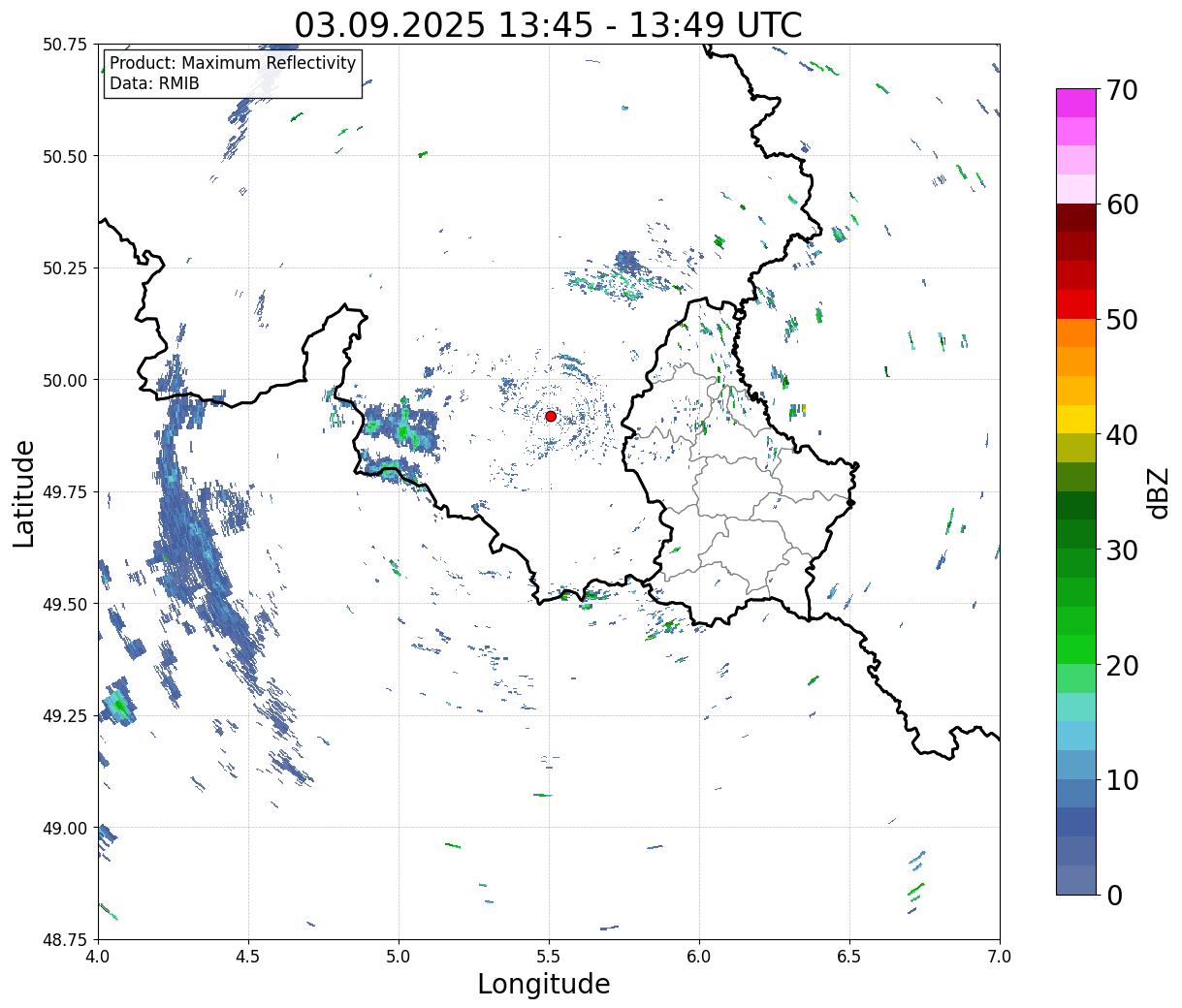Click the orange colorbar segment just below 50

point(1076,332)
